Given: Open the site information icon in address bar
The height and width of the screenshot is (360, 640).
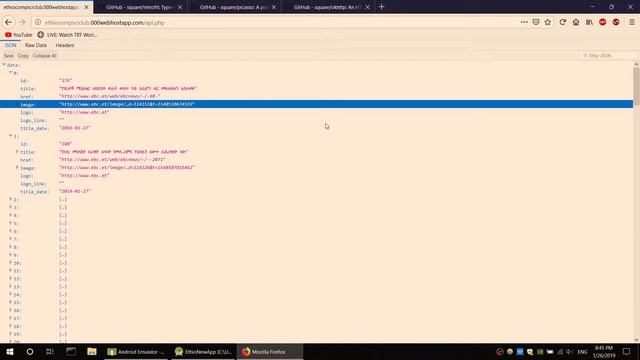Looking at the screenshot, I should tap(38, 22).
